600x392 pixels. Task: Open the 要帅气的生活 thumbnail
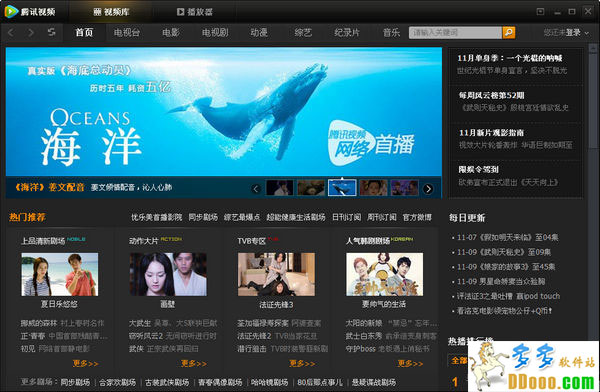coord(385,274)
